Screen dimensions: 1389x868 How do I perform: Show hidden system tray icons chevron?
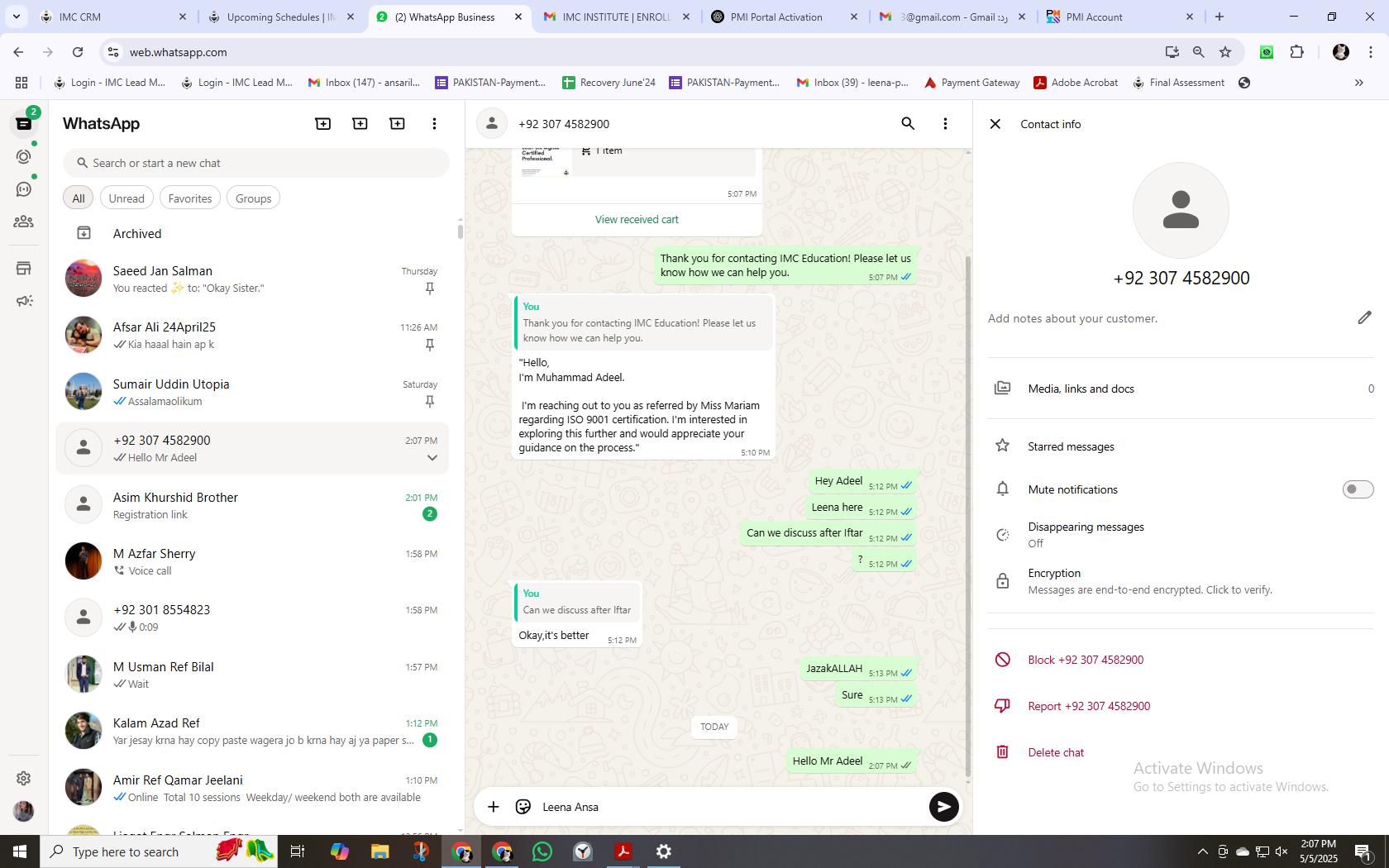point(1202,851)
